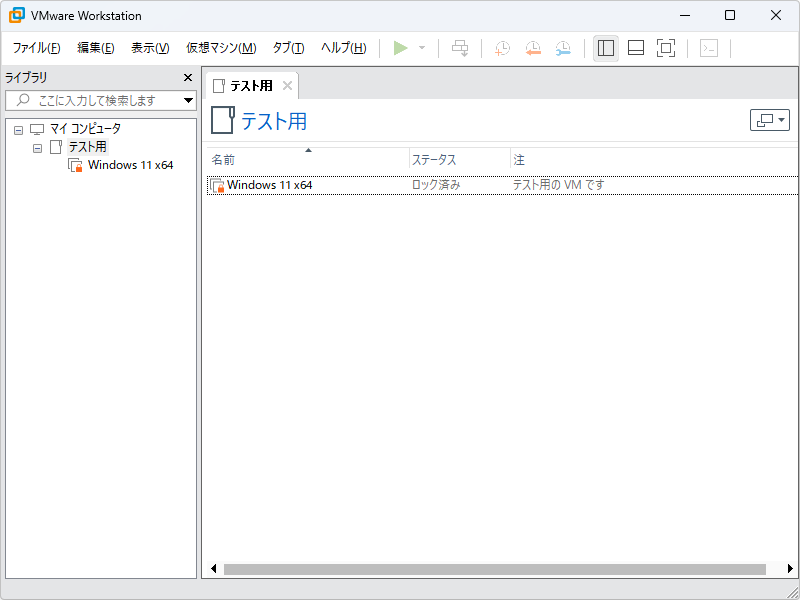The width and height of the screenshot is (800, 600).
Task: Select マイ コンピュータ in library tree
Action: pyautogui.click(x=85, y=129)
